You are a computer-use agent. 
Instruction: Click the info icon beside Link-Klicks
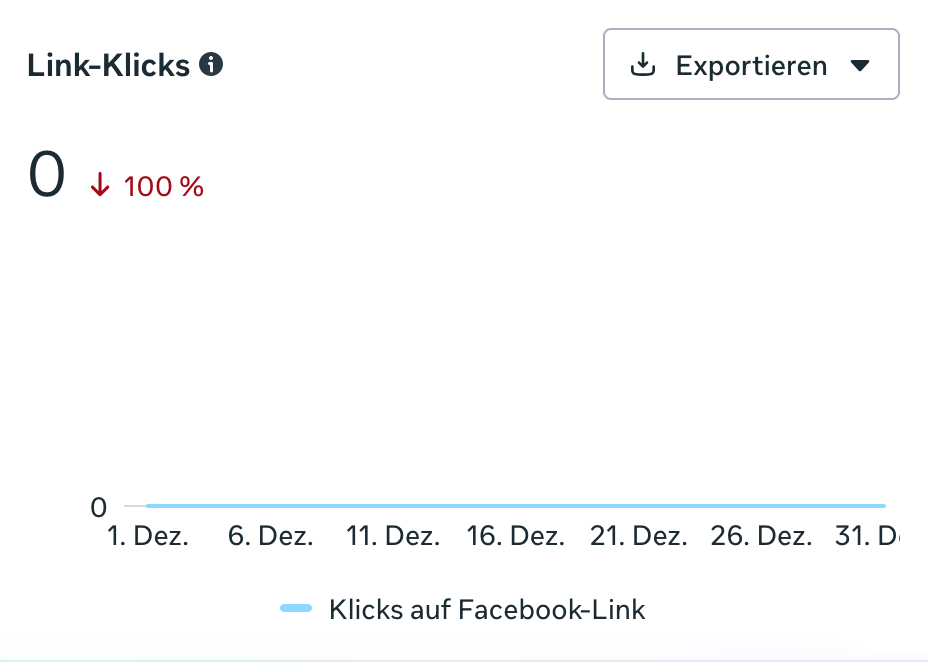[211, 65]
